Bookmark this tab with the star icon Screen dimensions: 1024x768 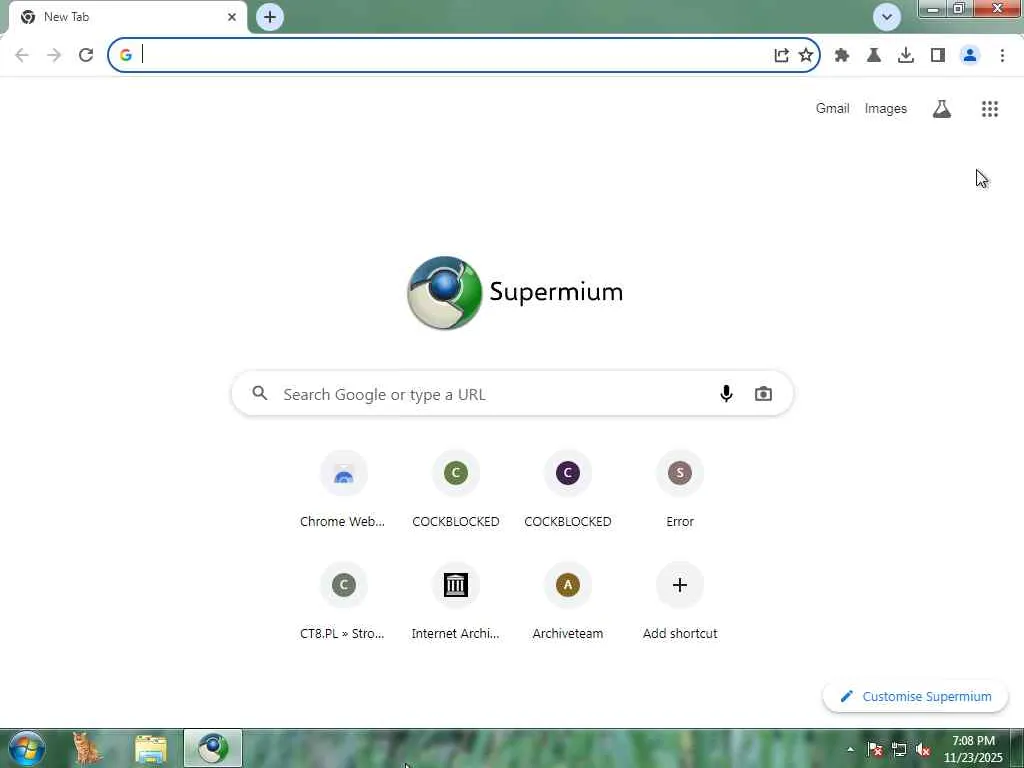point(806,55)
